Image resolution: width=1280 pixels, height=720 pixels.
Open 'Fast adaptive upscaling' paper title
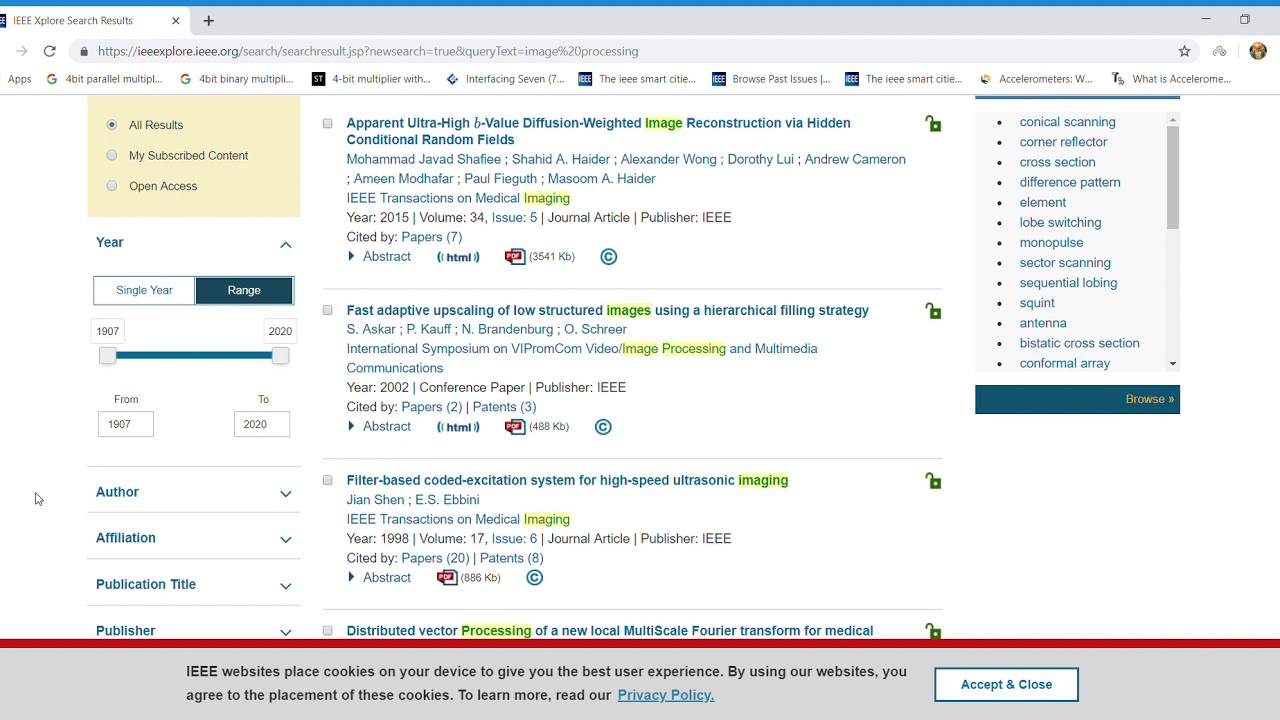608,310
